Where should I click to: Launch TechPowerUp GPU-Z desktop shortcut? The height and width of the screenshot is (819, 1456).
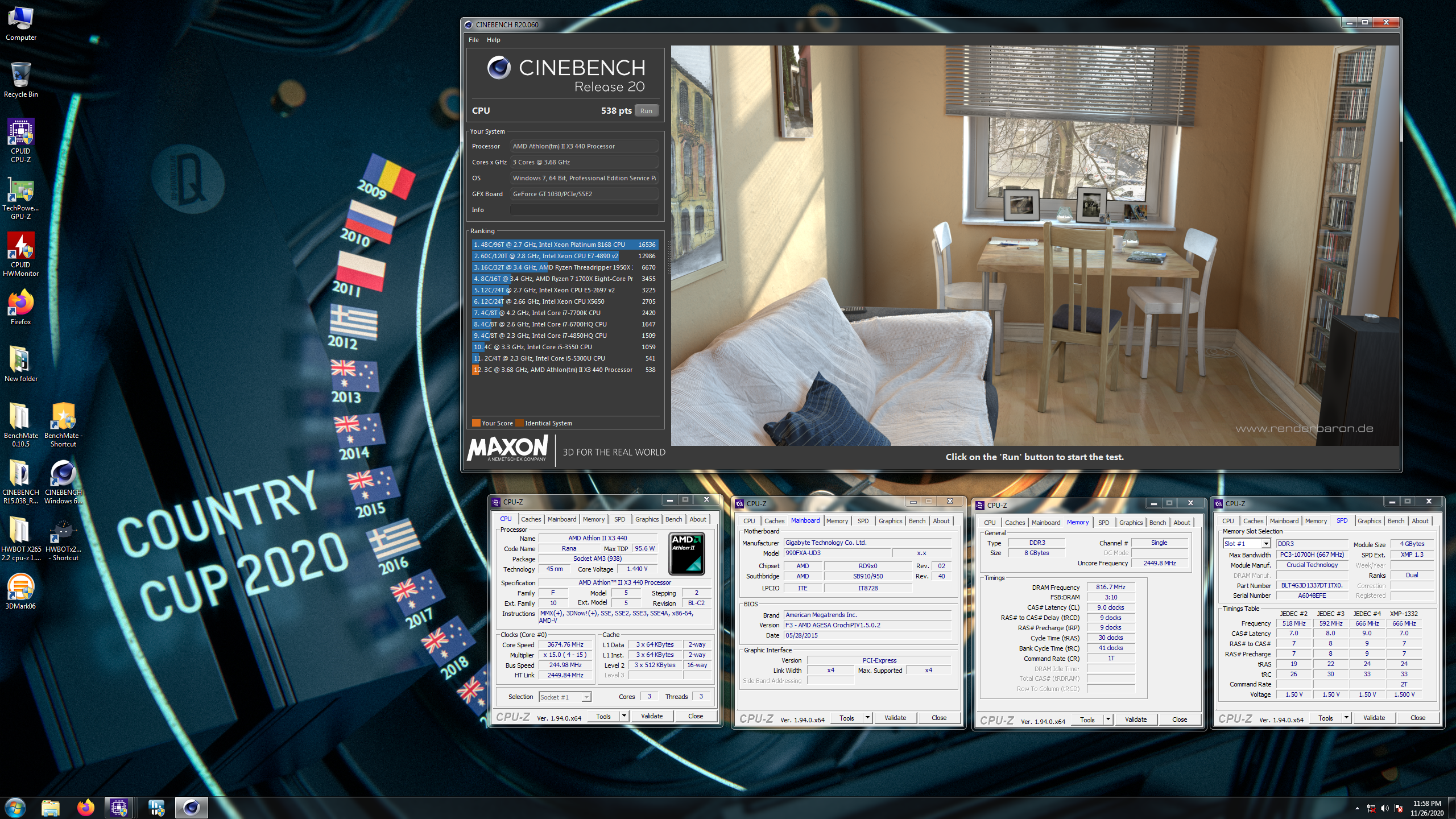click(21, 197)
